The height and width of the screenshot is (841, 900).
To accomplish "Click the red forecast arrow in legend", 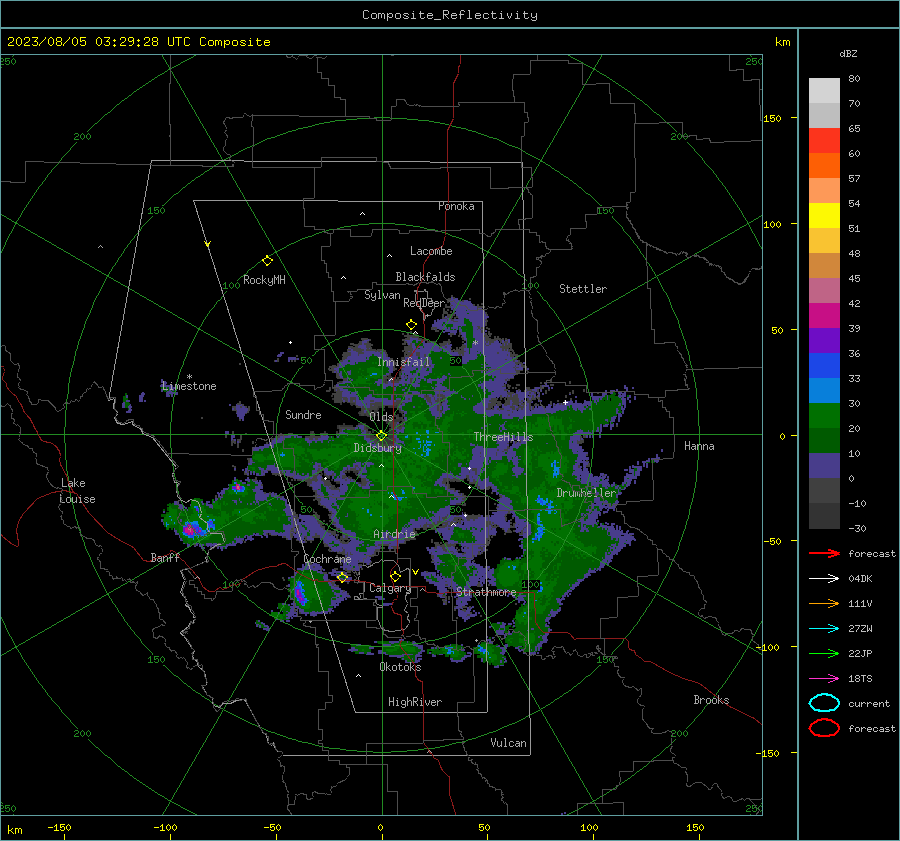I will [x=824, y=553].
